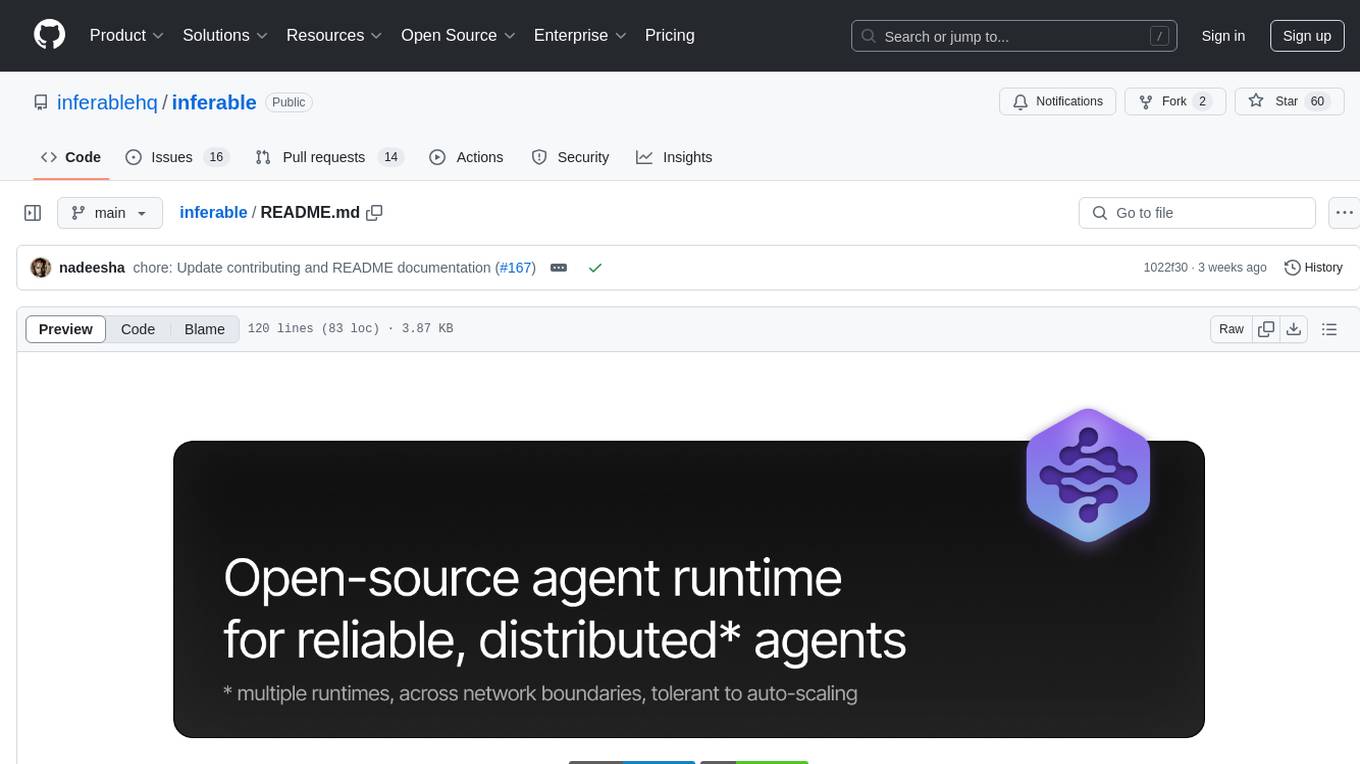
Task: Switch to the Actions tab
Action: 466,157
